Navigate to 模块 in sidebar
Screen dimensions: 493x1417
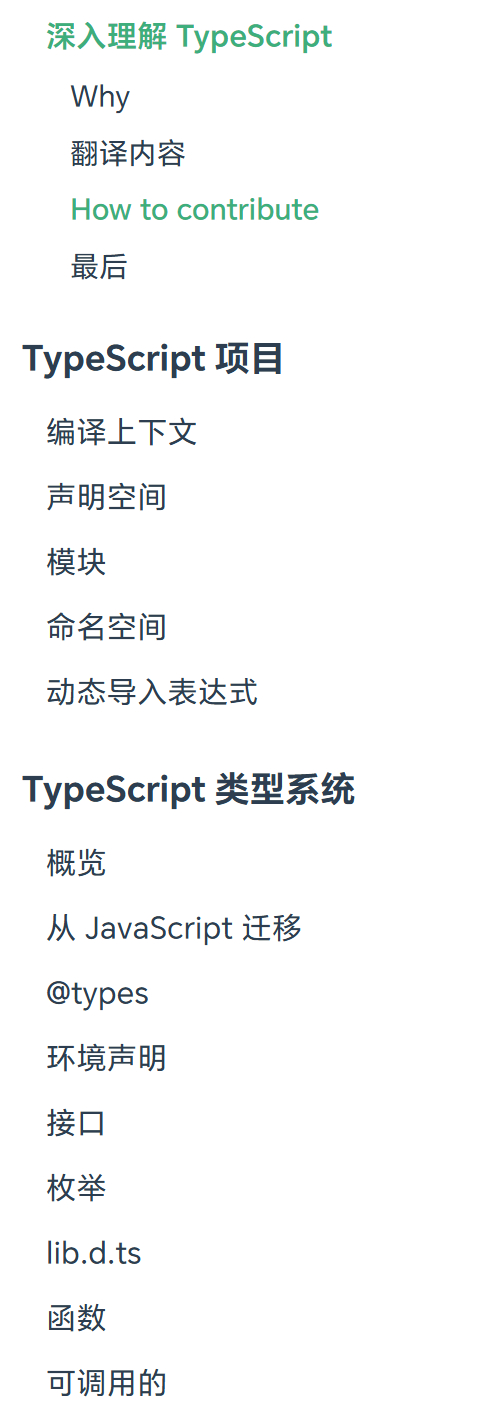76,562
